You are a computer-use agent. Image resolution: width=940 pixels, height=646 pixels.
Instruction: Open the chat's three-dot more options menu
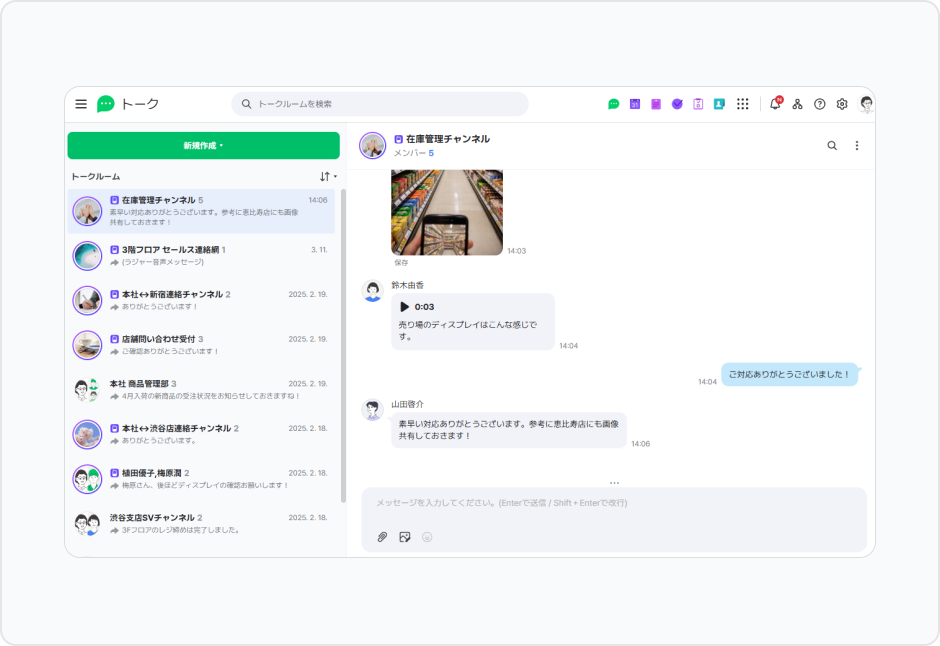tap(856, 146)
